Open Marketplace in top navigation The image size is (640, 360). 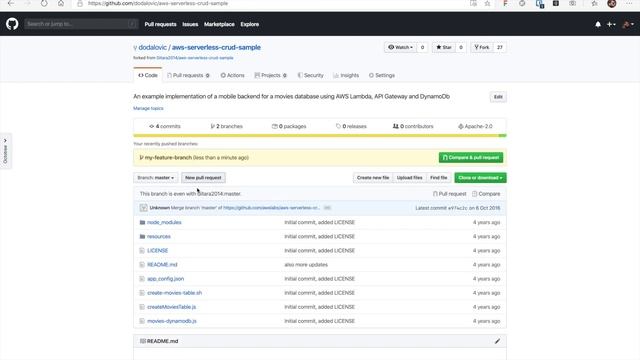click(x=219, y=24)
